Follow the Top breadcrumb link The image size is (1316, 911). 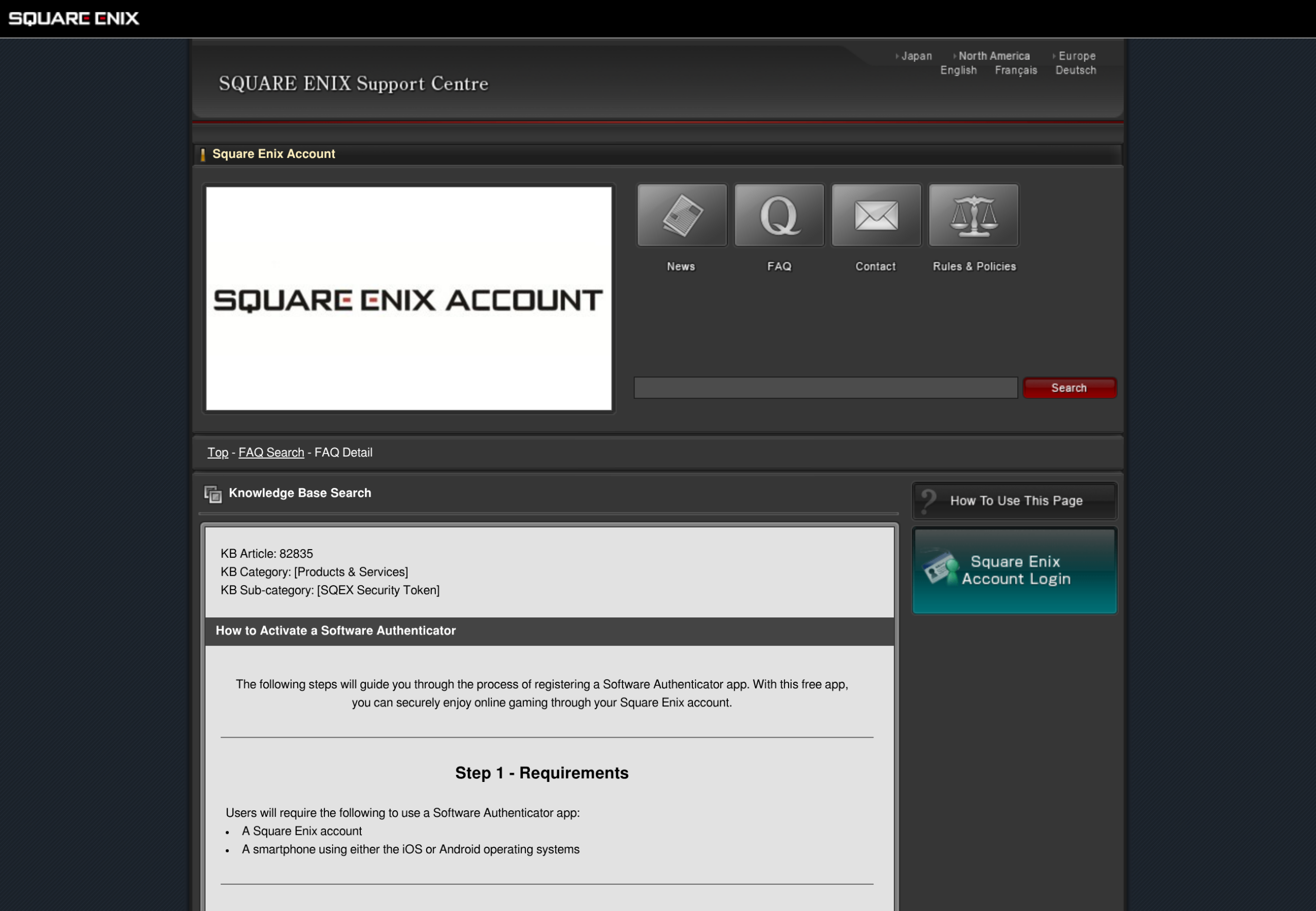[217, 452]
